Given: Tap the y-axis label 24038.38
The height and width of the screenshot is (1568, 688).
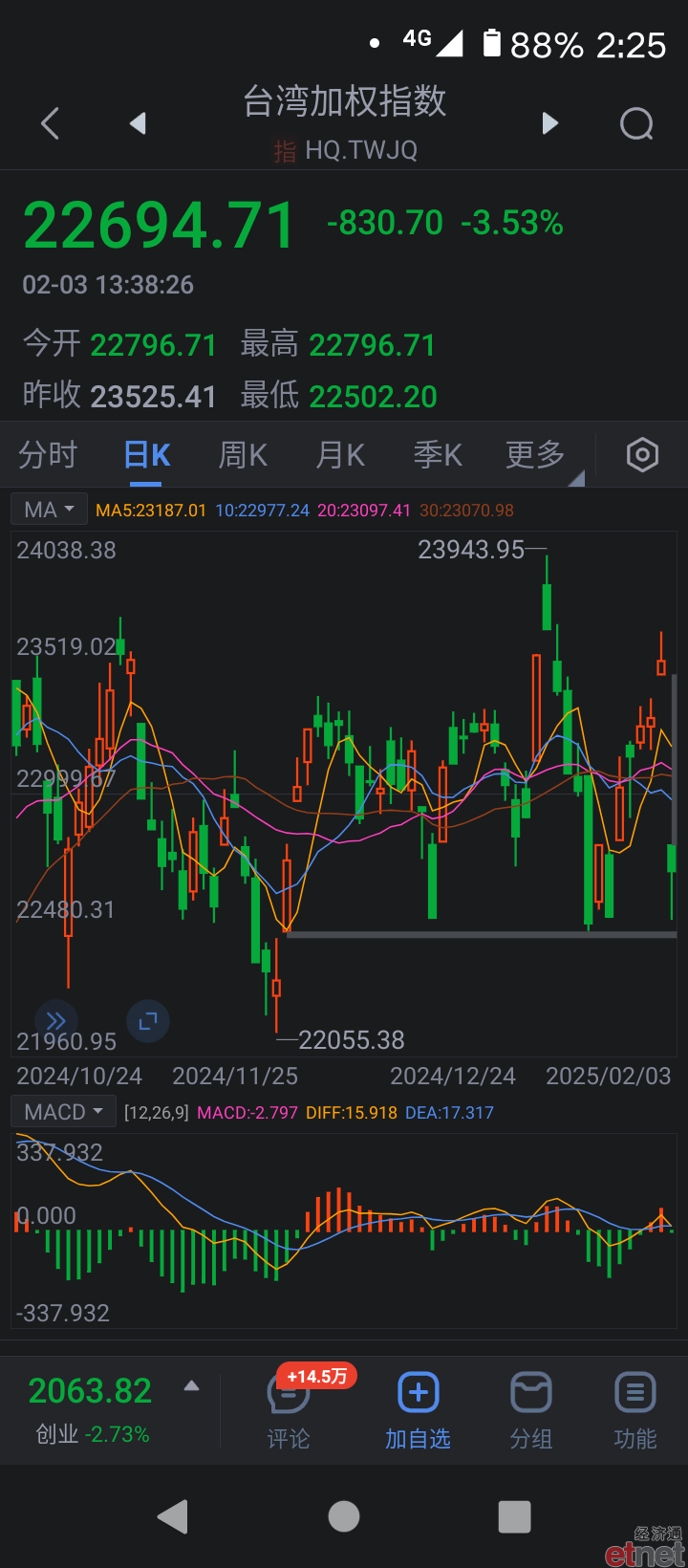Looking at the screenshot, I should pyautogui.click(x=66, y=551).
